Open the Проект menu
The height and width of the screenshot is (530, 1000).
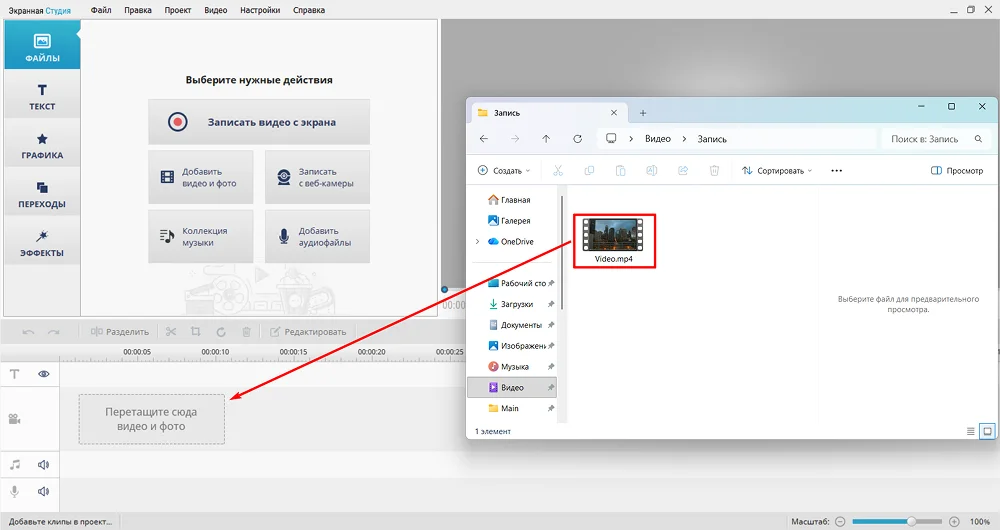coord(177,10)
